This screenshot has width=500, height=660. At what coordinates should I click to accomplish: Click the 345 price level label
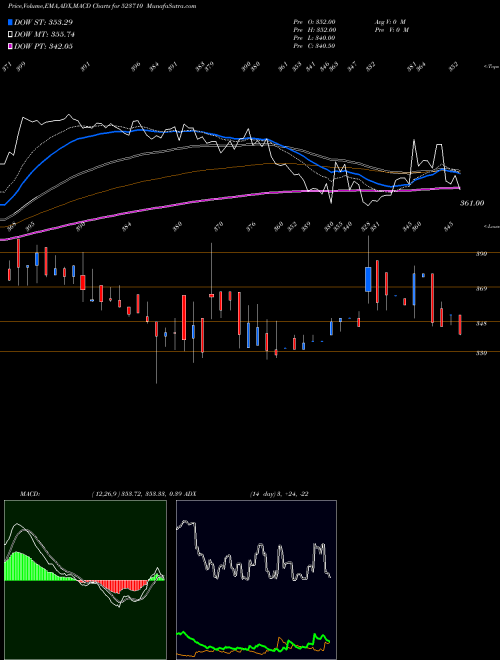481,324
